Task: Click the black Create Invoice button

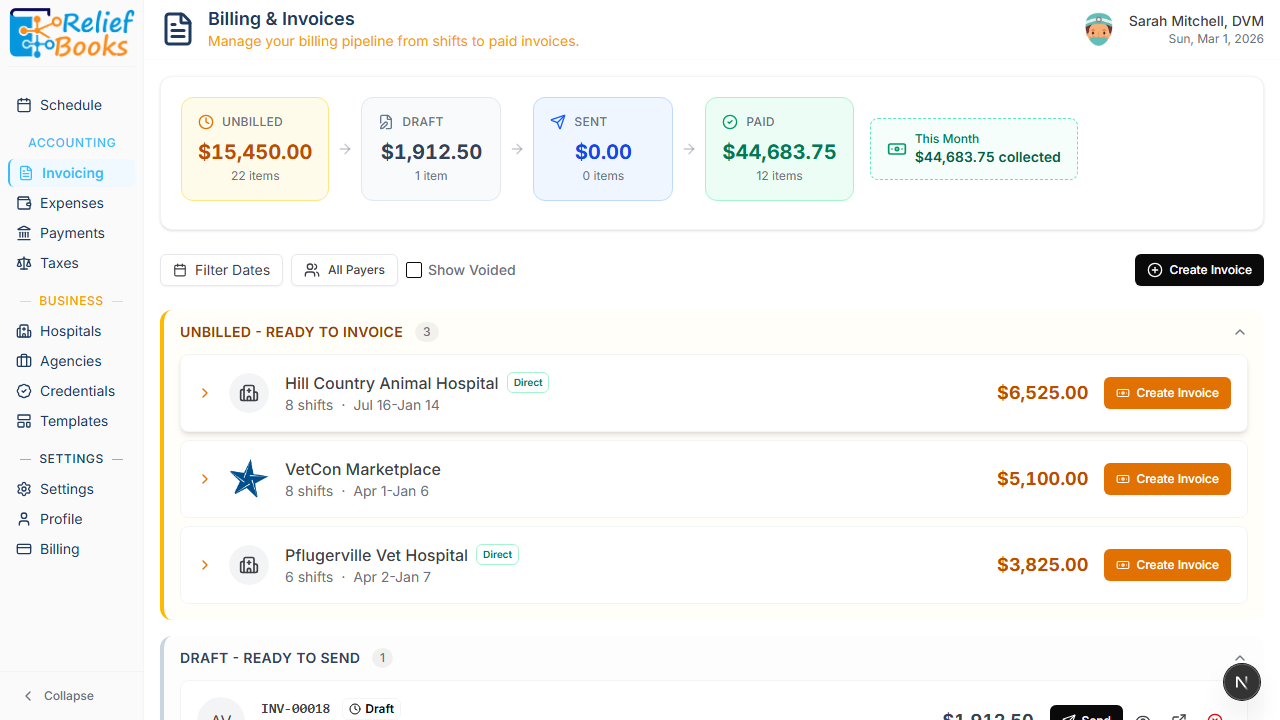Action: coord(1199,270)
